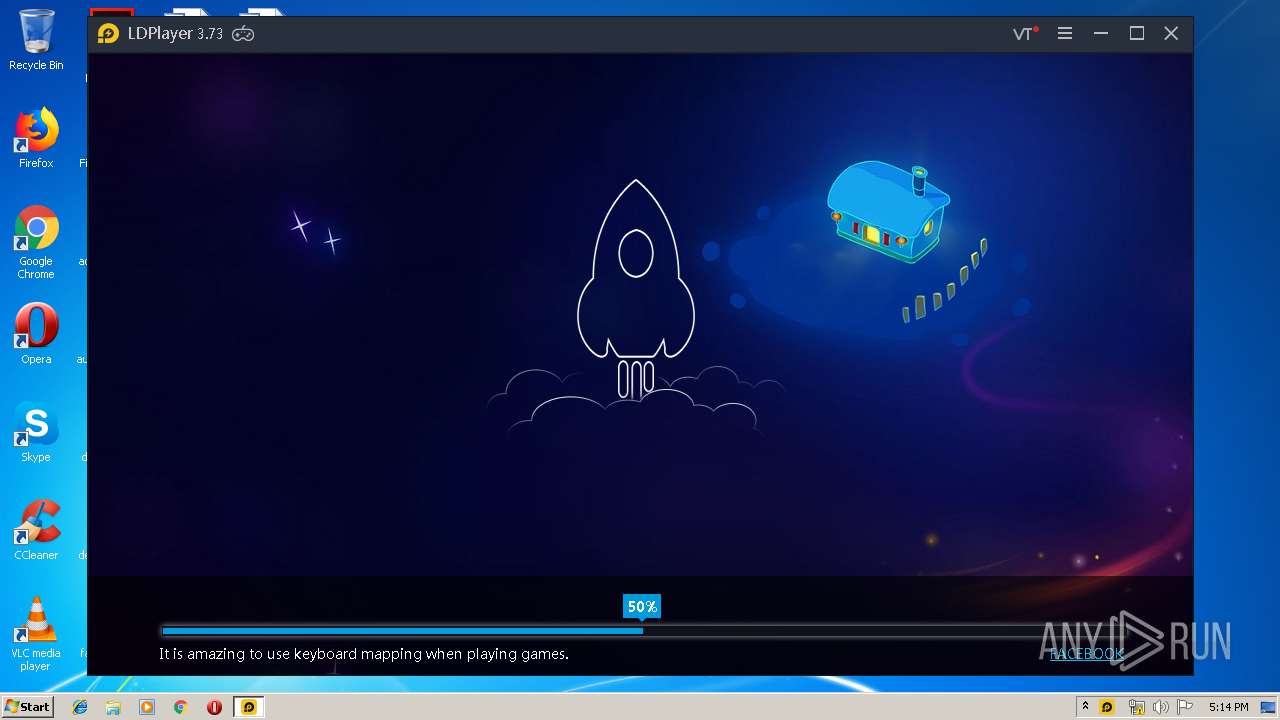Screen dimensions: 1280x720
Task: Launch Opera from the desktop
Action: tap(36, 334)
